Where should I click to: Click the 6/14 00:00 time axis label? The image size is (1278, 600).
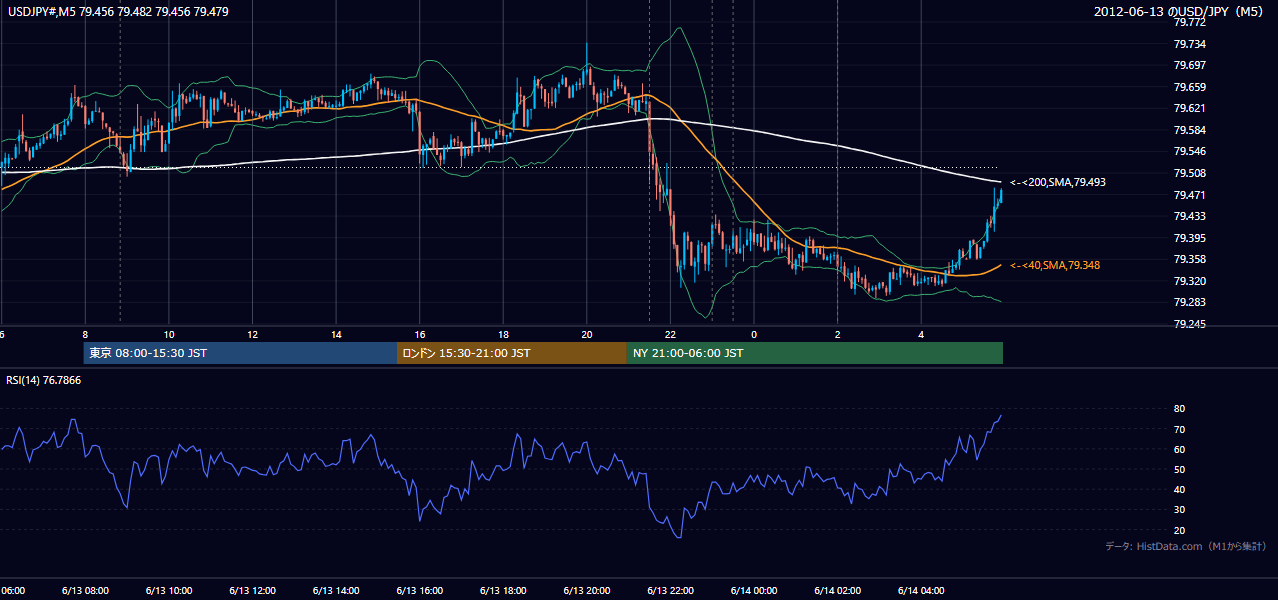[753, 590]
